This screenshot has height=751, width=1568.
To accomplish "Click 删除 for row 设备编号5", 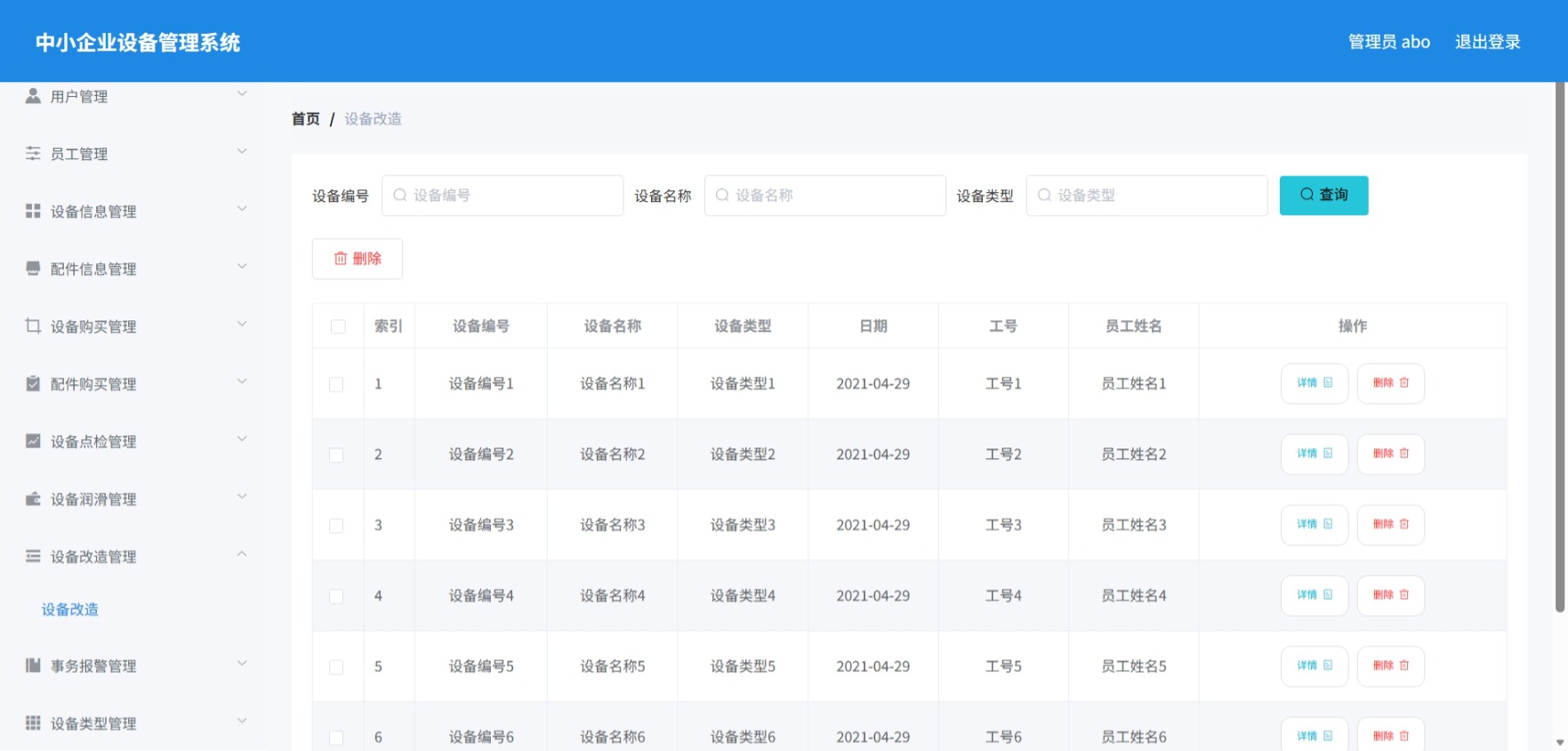I will (x=1391, y=666).
